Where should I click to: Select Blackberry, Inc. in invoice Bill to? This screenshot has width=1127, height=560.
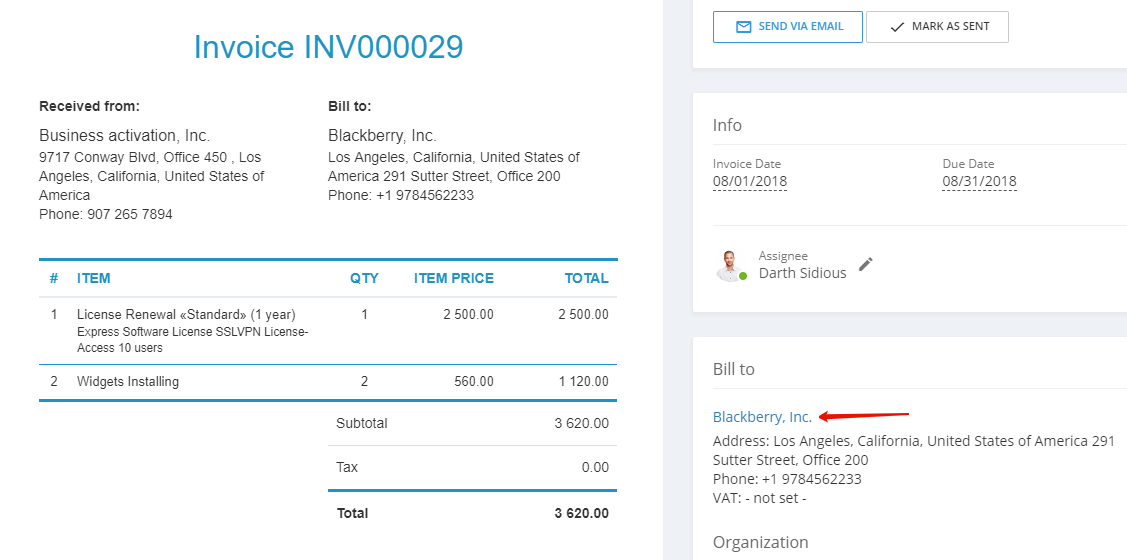(x=382, y=135)
